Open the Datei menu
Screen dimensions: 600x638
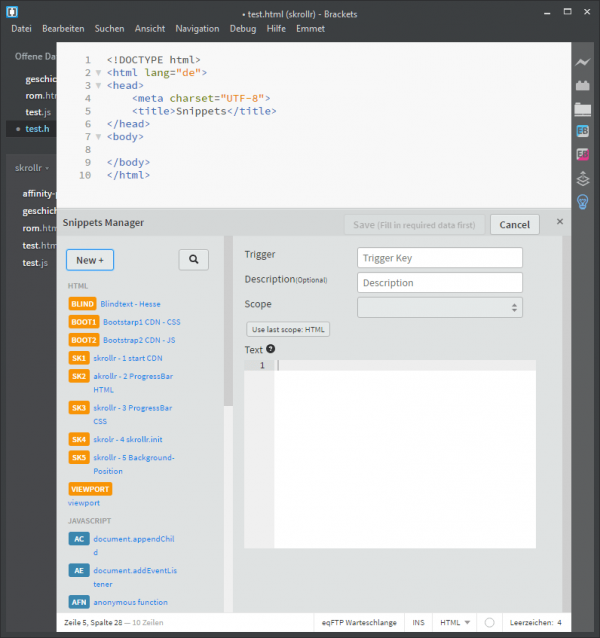click(22, 29)
